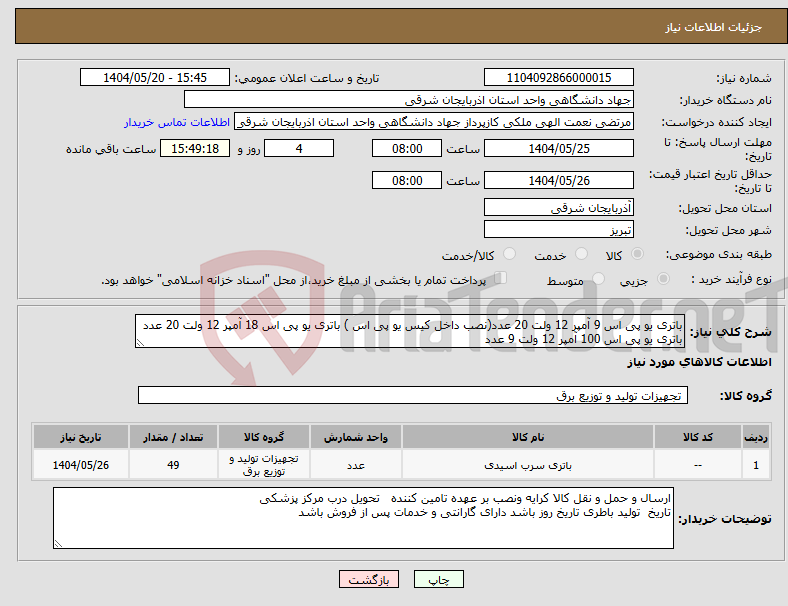Click the شماره نیاز number field
The height and width of the screenshot is (606, 788).
pos(559,77)
